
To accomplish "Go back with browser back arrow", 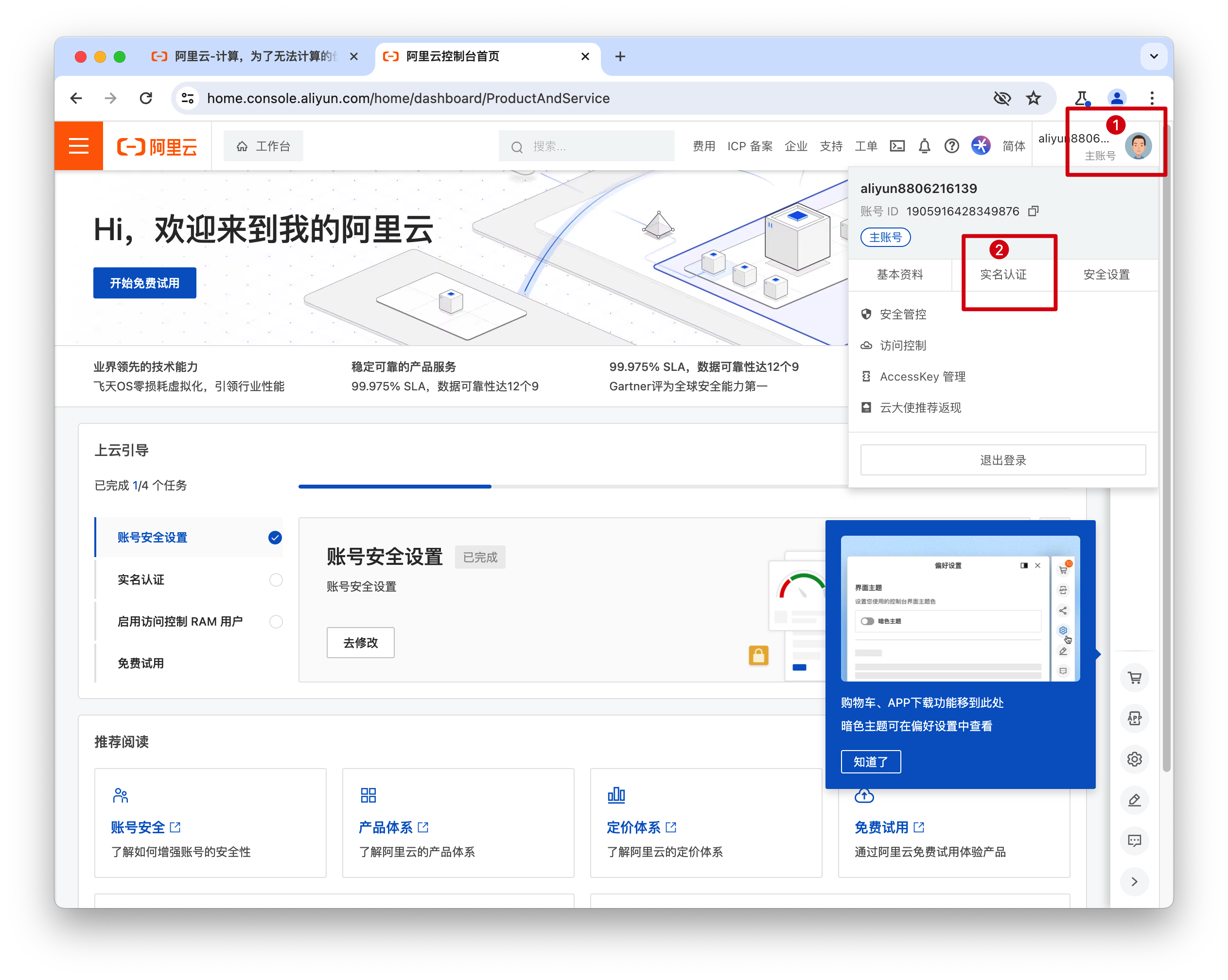I will tap(76, 98).
